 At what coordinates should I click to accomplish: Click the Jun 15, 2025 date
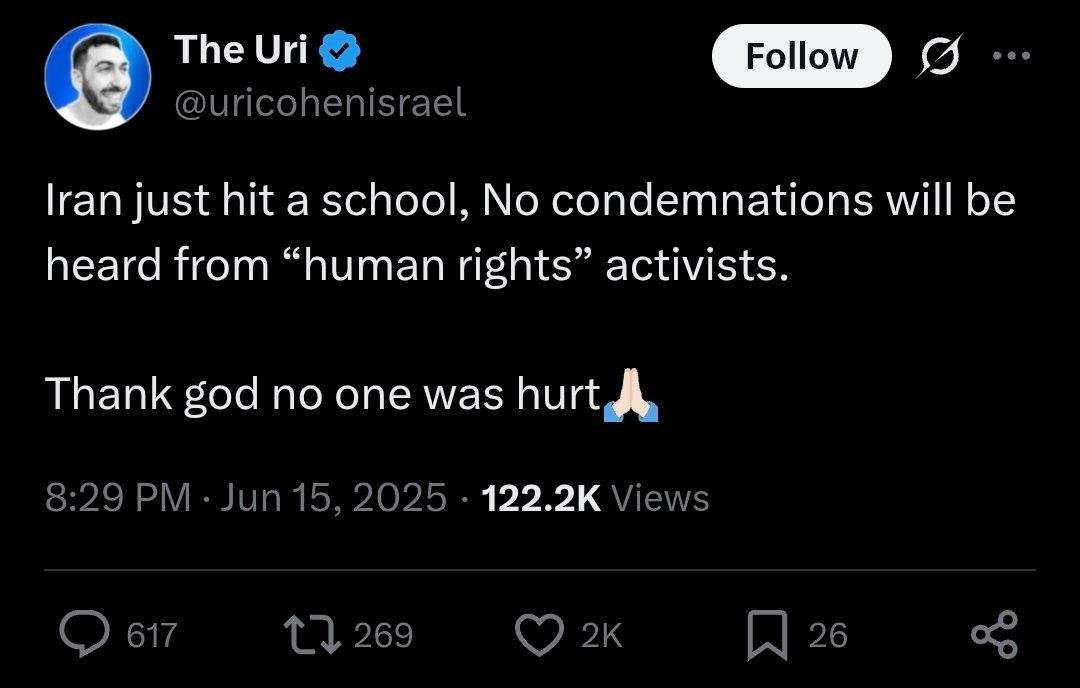coord(331,498)
